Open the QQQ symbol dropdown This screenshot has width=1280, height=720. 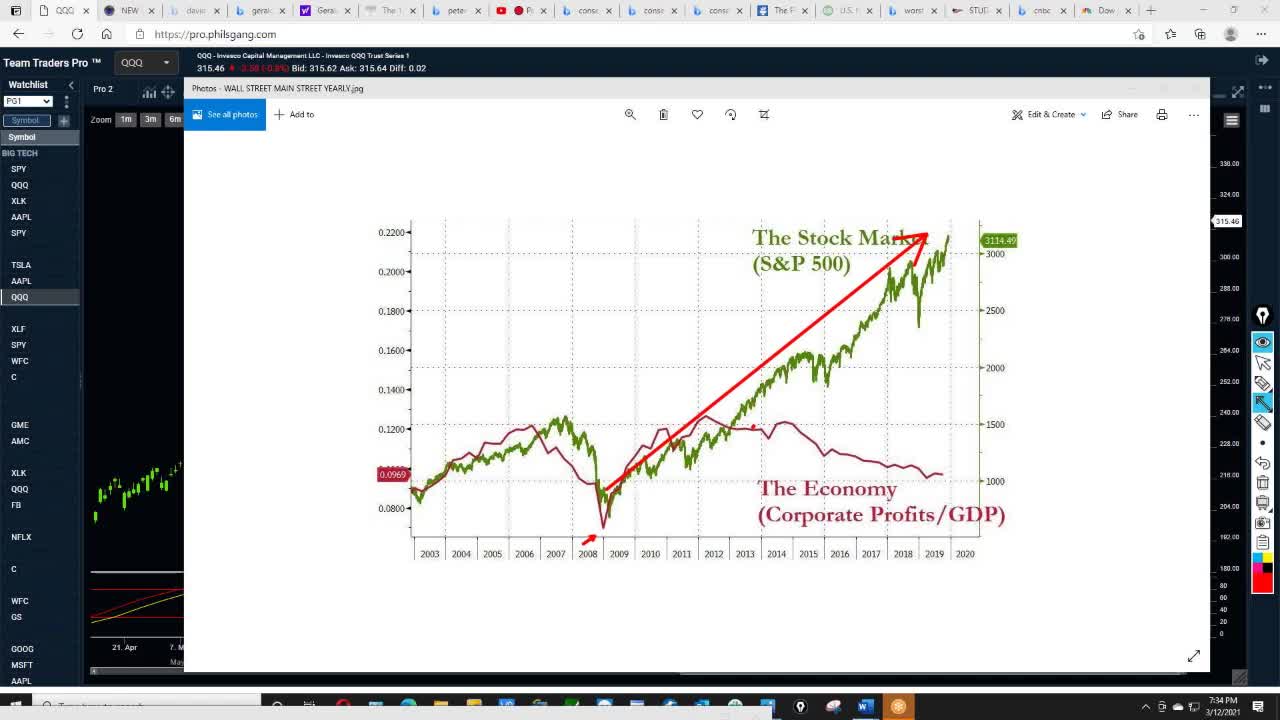tap(147, 62)
